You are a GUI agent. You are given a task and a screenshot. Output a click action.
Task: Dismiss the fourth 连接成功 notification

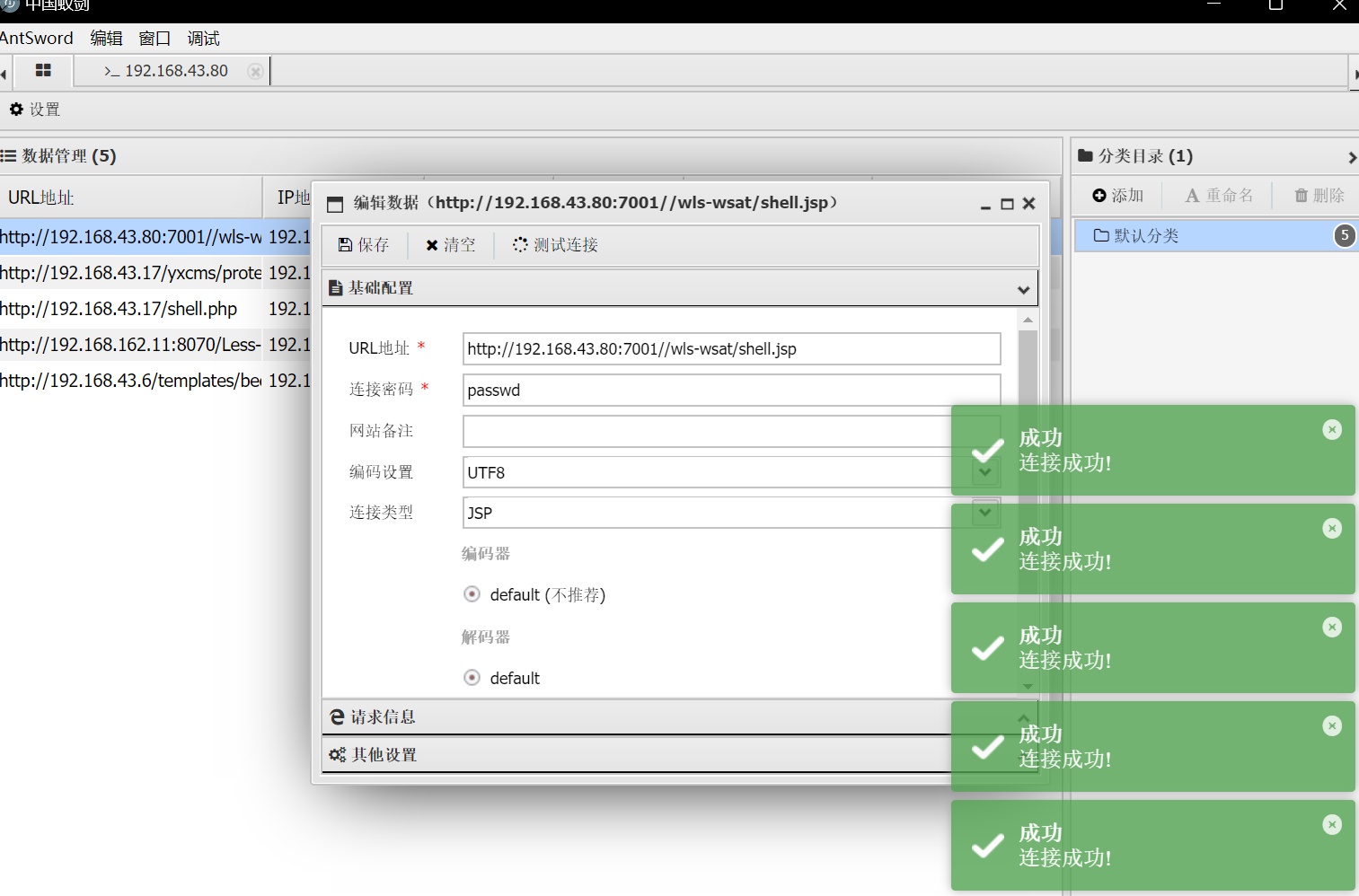pyautogui.click(x=1332, y=726)
